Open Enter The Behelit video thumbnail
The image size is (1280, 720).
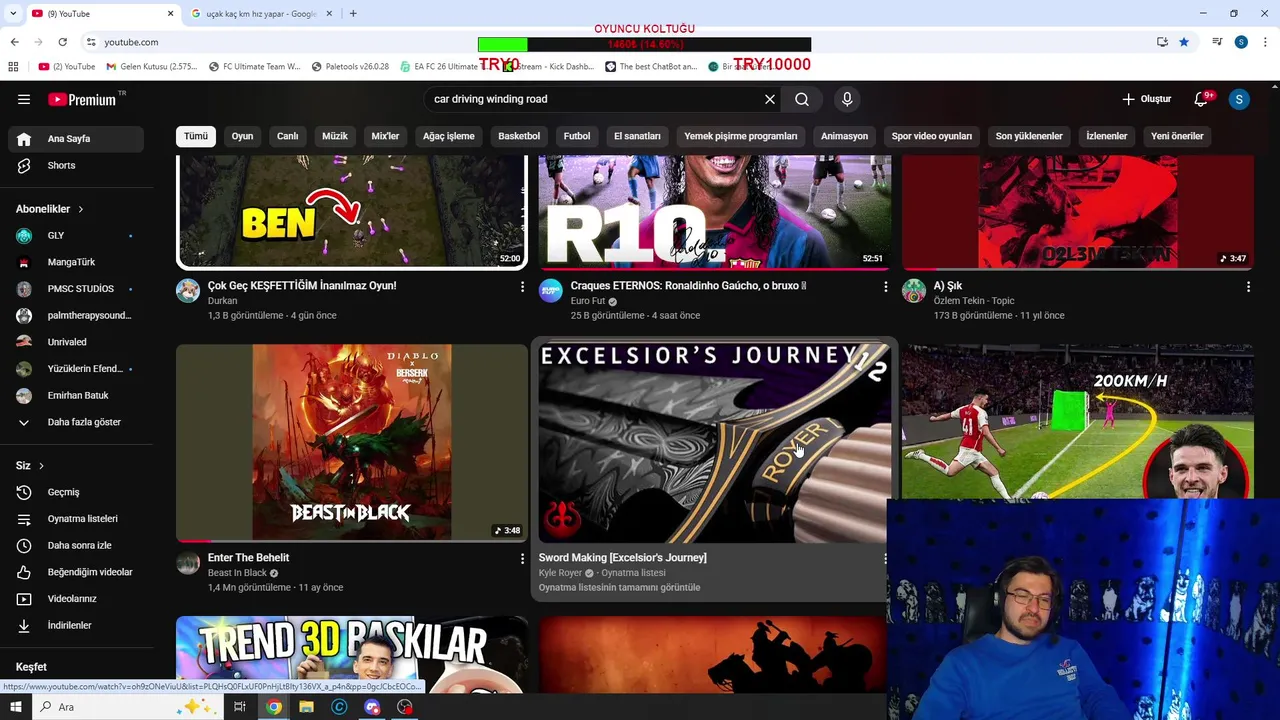click(352, 443)
